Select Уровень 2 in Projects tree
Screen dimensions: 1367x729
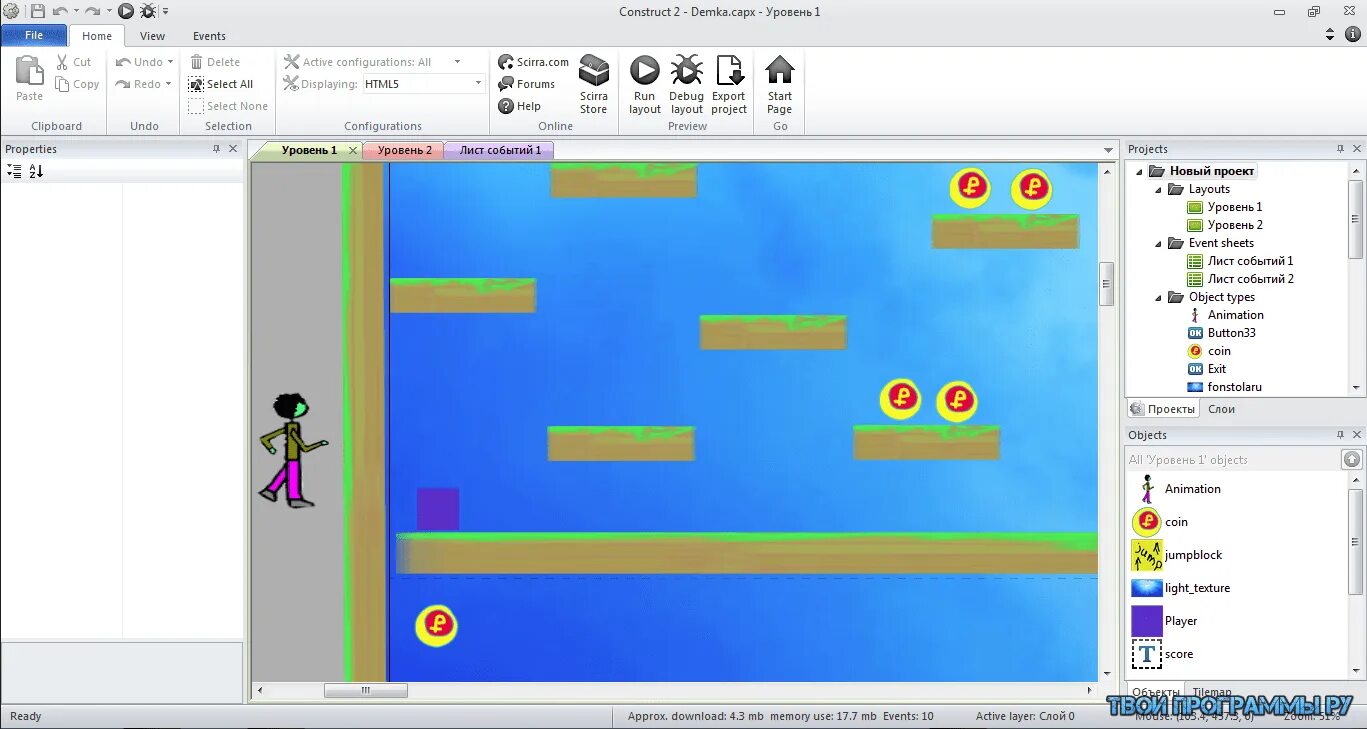(1225, 225)
